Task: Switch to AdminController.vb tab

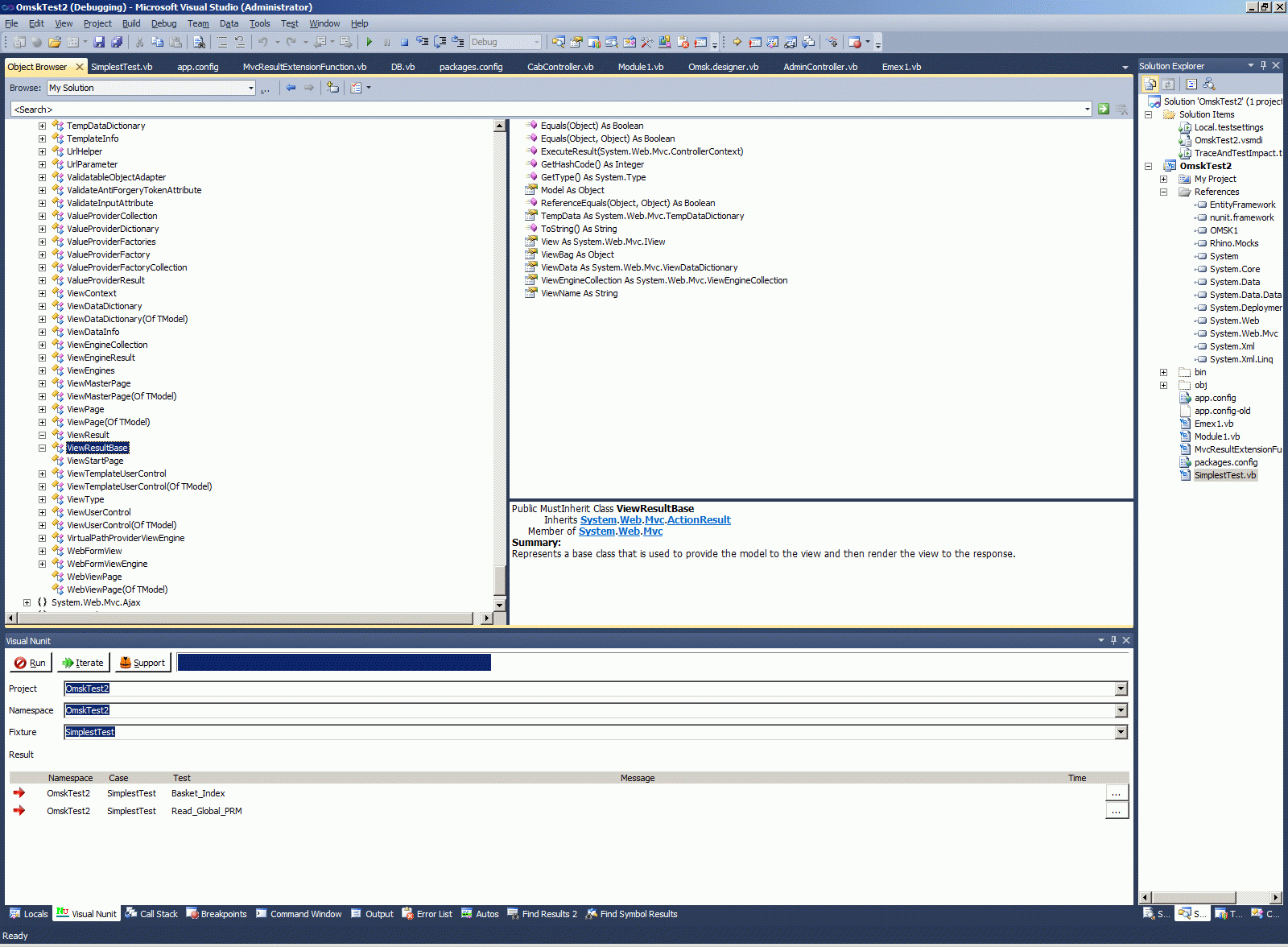Action: point(820,67)
